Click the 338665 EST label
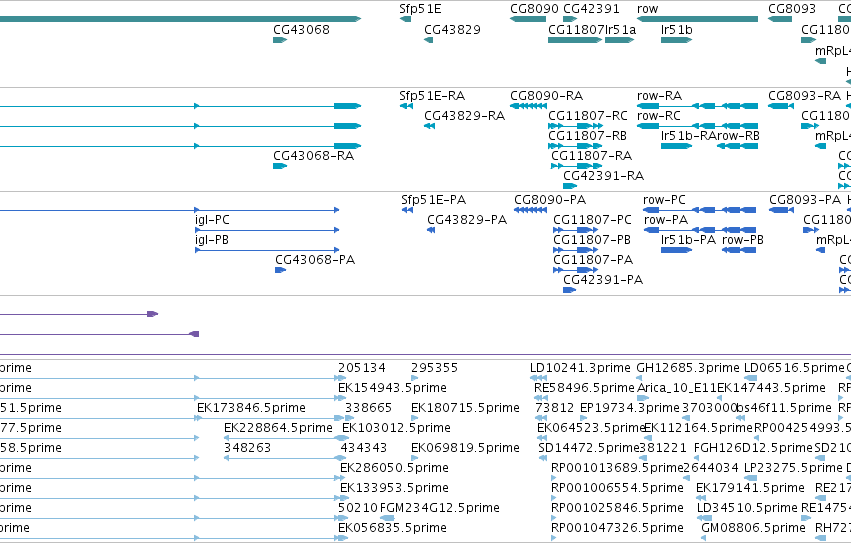 coord(369,409)
